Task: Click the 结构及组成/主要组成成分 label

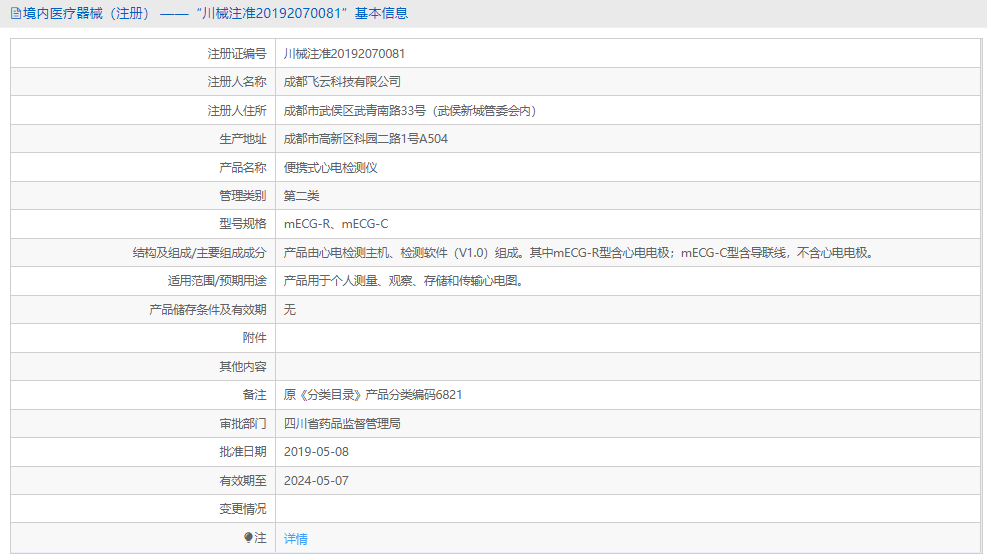Action: pyautogui.click(x=200, y=253)
